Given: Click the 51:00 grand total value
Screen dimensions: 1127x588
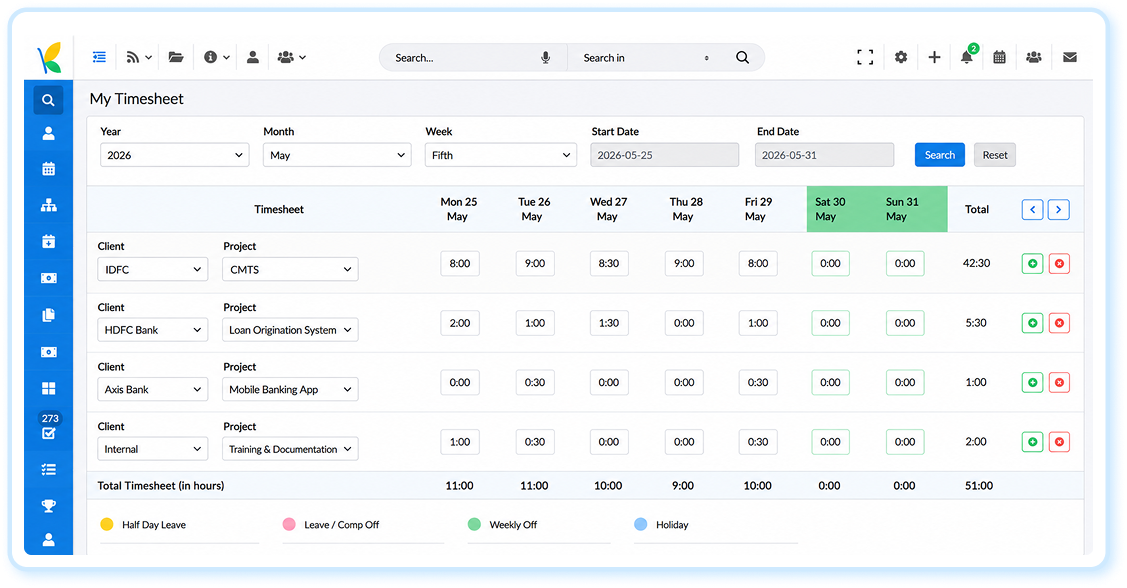Looking at the screenshot, I should [x=978, y=486].
